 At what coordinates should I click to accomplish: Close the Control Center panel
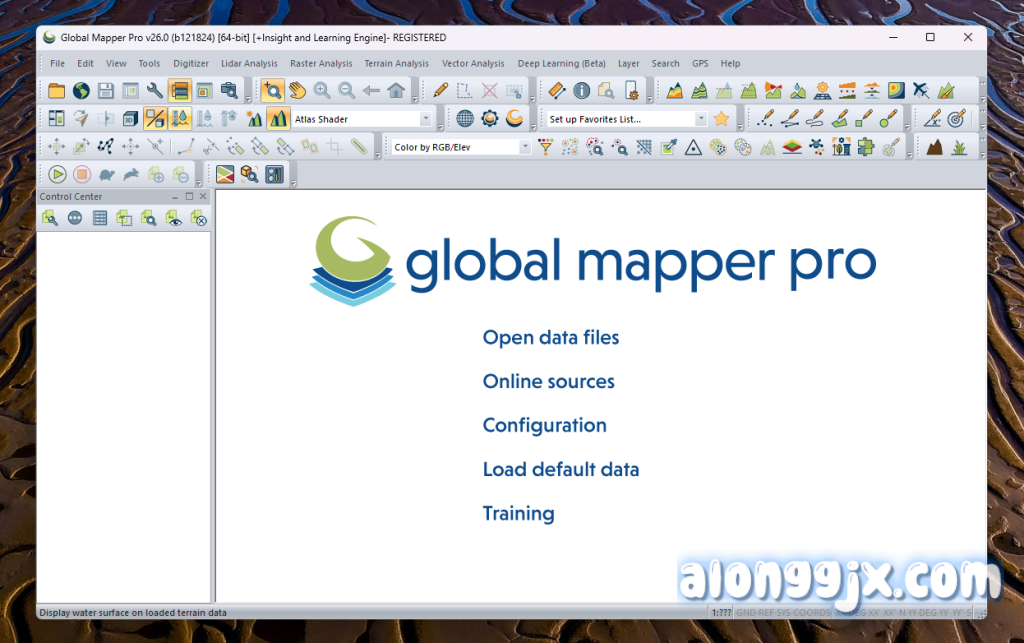pos(203,197)
